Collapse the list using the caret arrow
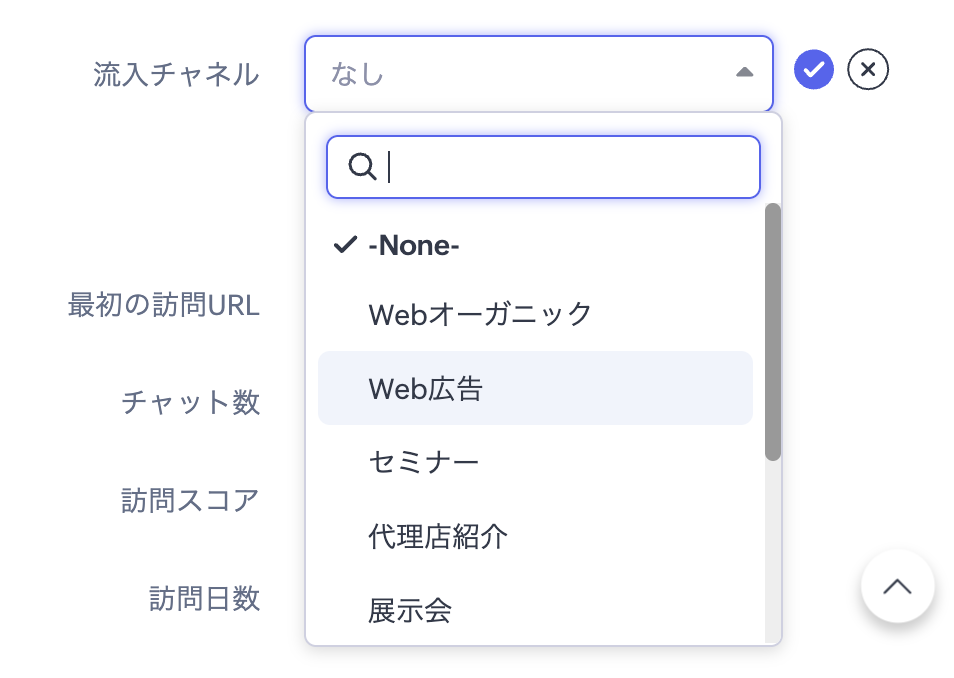The image size is (954, 678). [743, 73]
